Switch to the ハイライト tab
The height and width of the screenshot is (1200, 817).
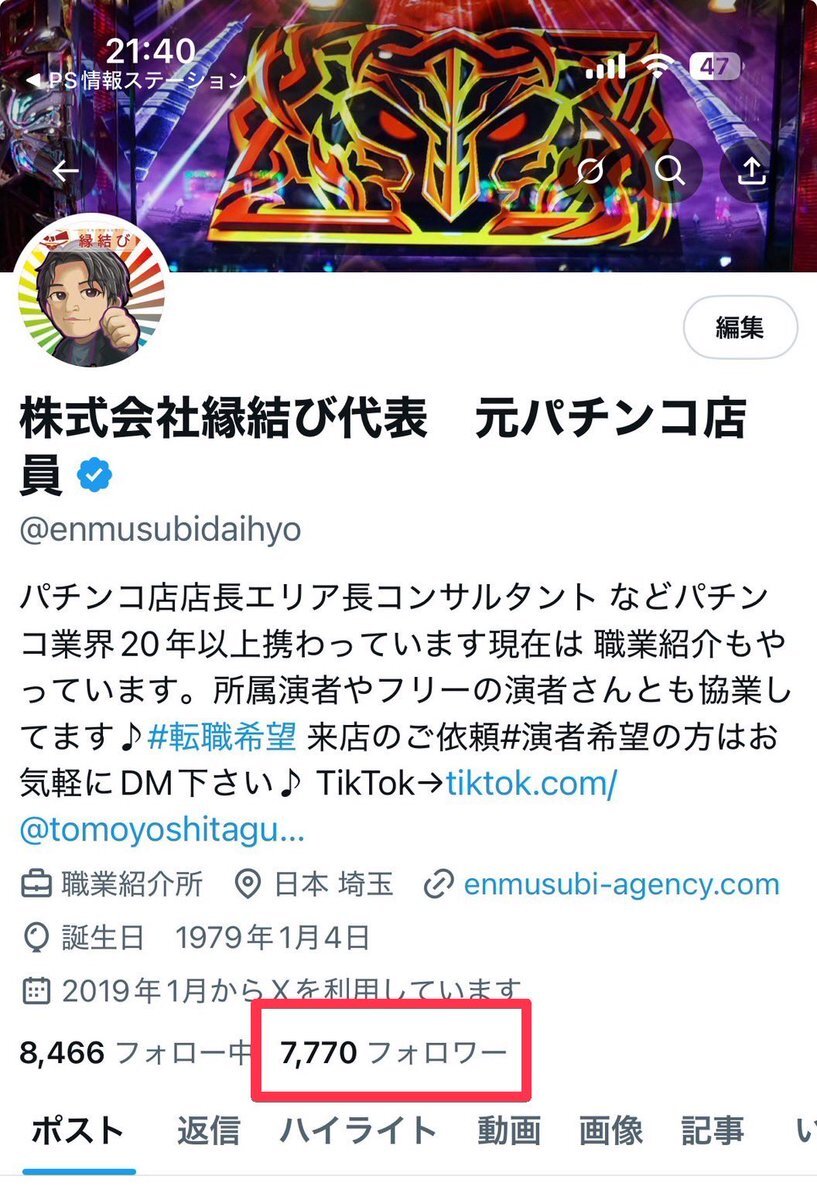tap(358, 1131)
